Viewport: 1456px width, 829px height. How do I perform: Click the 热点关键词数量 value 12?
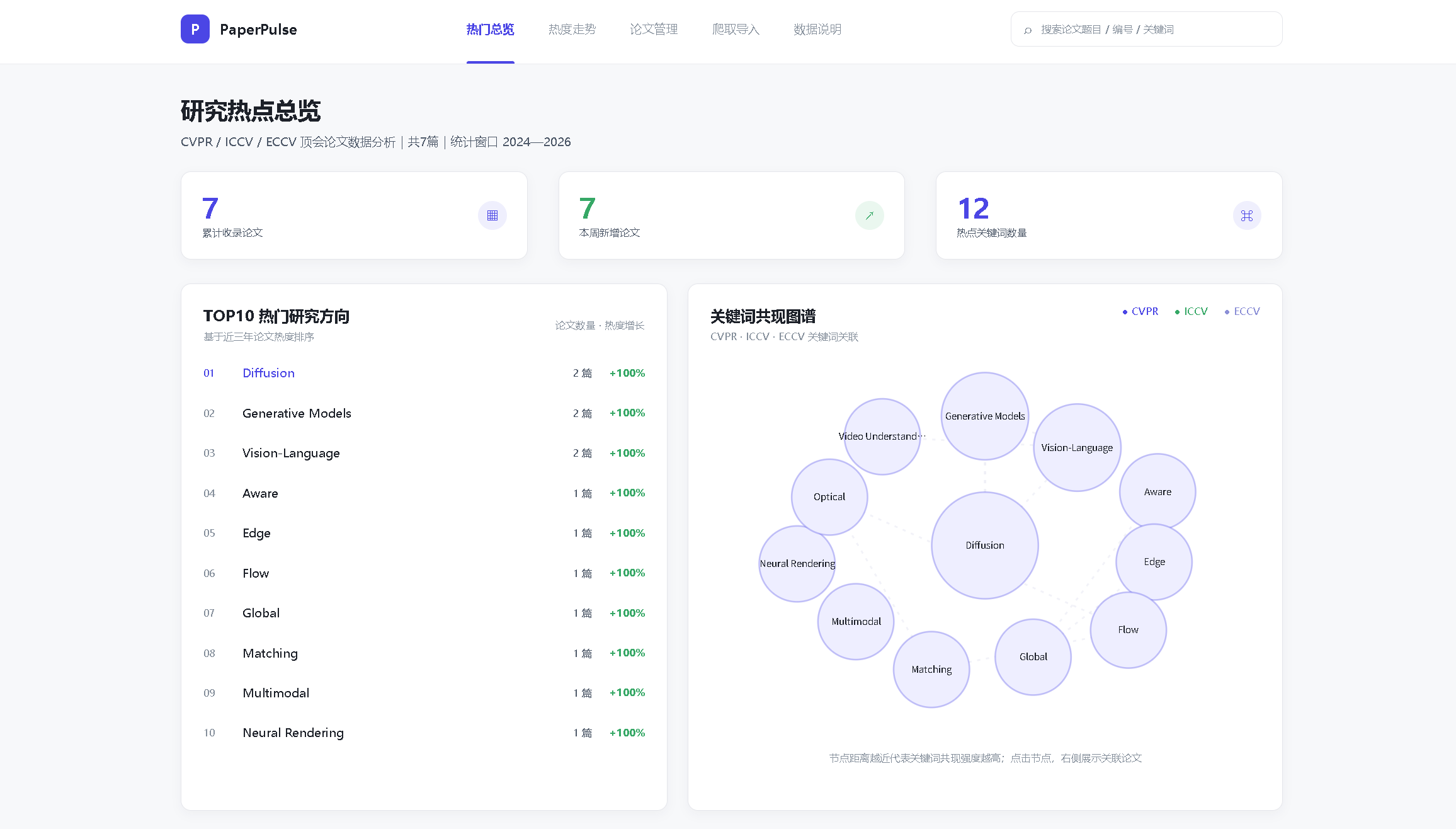974,209
